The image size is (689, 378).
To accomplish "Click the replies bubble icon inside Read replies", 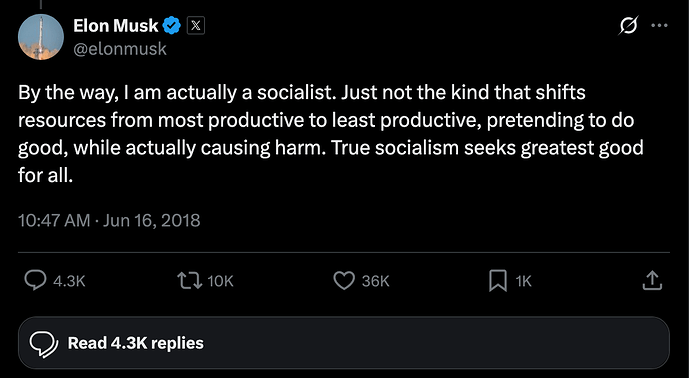I will 44,344.
